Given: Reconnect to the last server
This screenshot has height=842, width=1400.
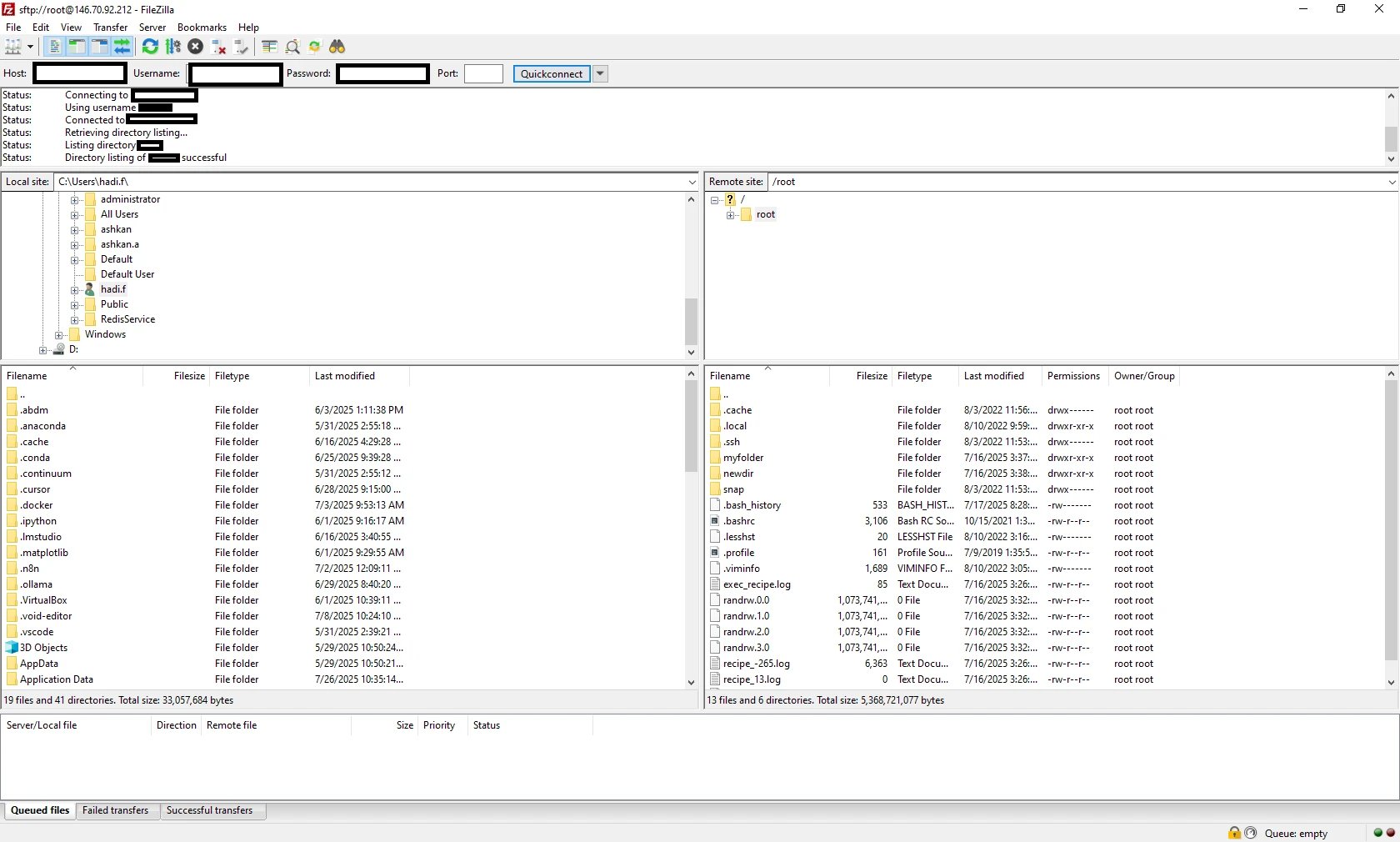Looking at the screenshot, I should [x=241, y=47].
